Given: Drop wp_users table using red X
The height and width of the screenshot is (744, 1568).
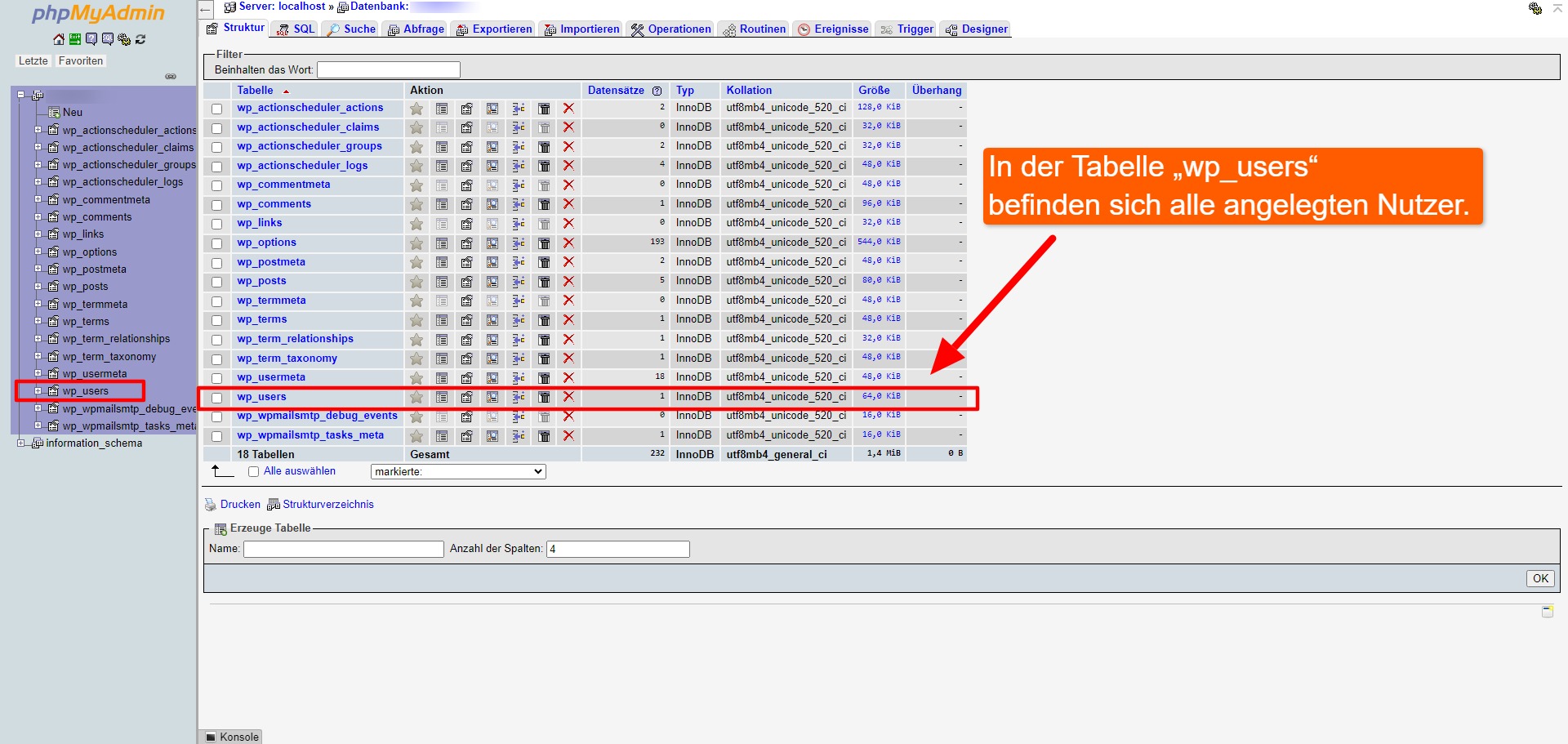Looking at the screenshot, I should [x=568, y=397].
